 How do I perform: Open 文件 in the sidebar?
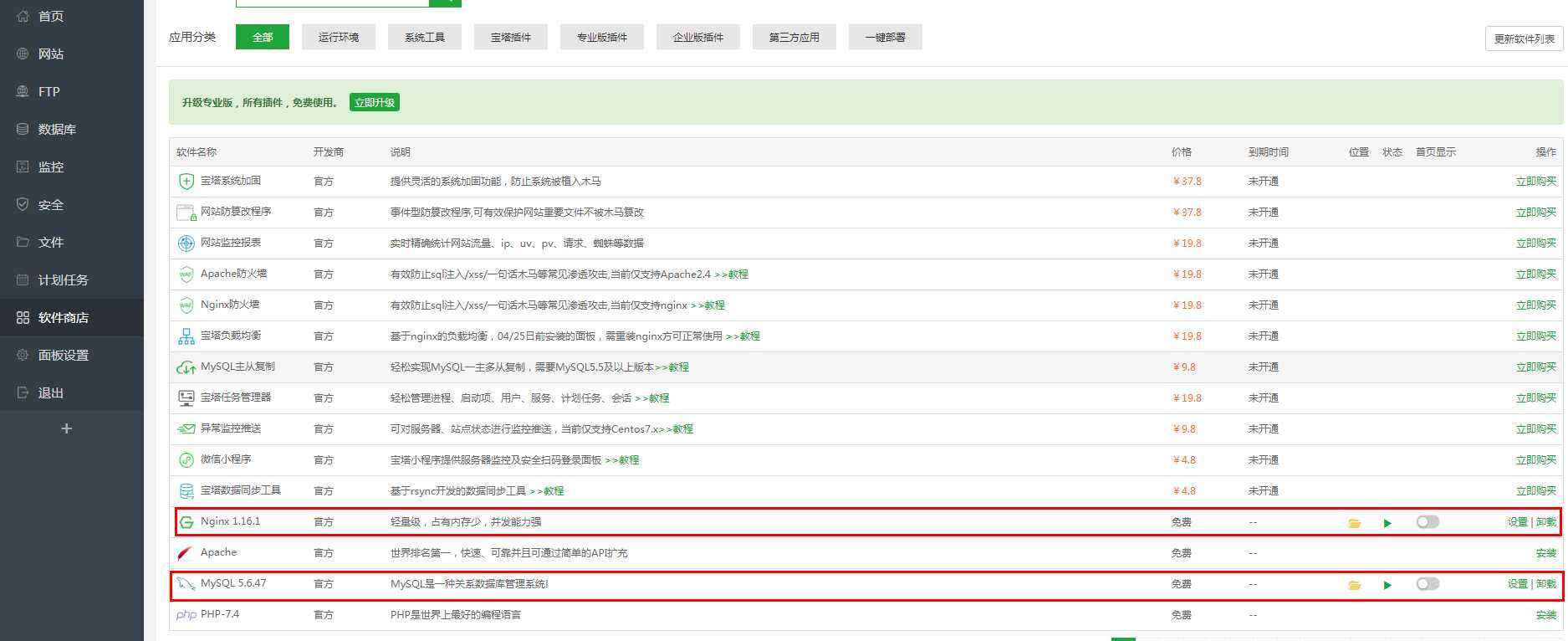72,242
